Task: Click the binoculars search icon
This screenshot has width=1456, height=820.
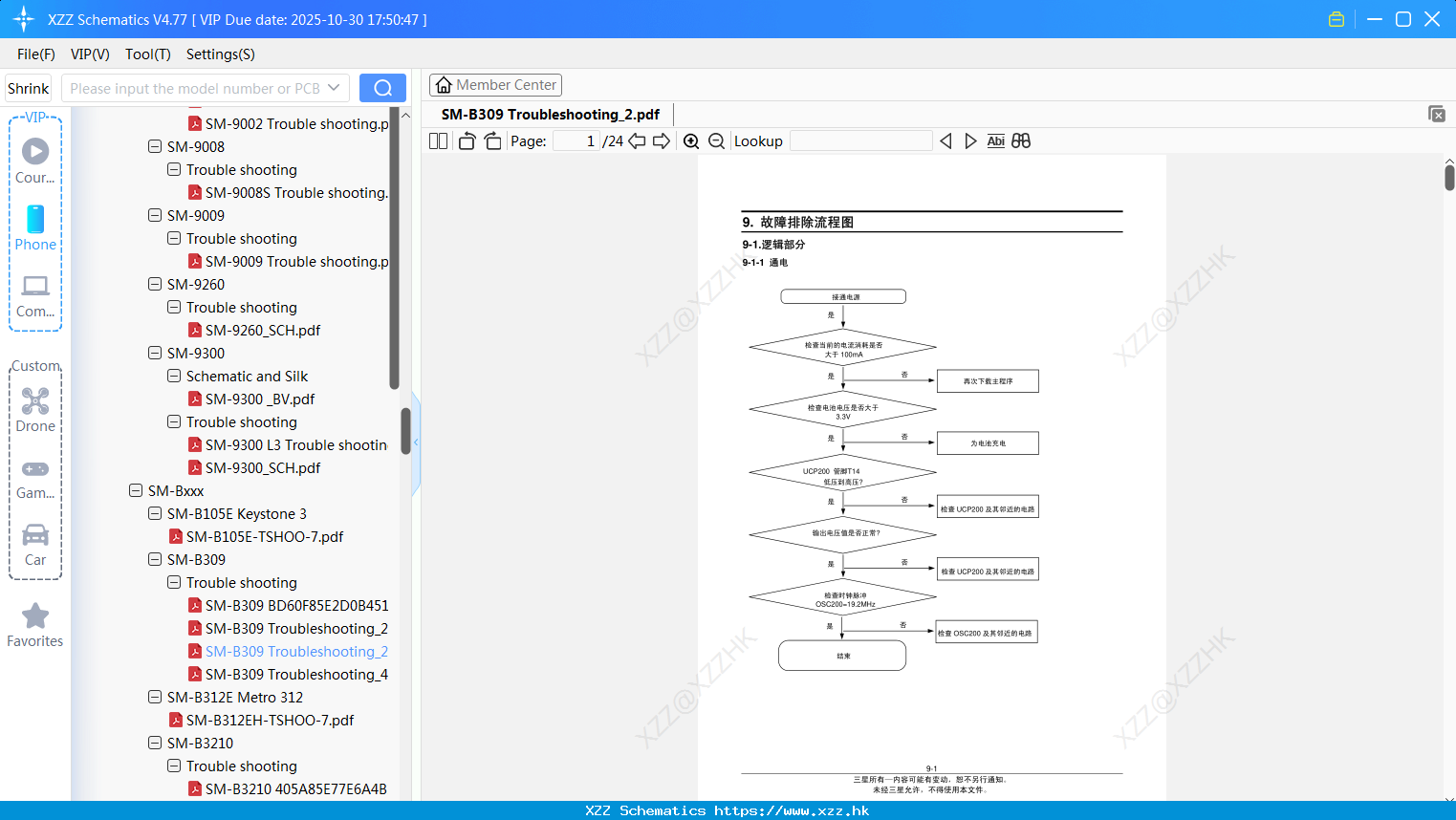Action: (x=1021, y=141)
